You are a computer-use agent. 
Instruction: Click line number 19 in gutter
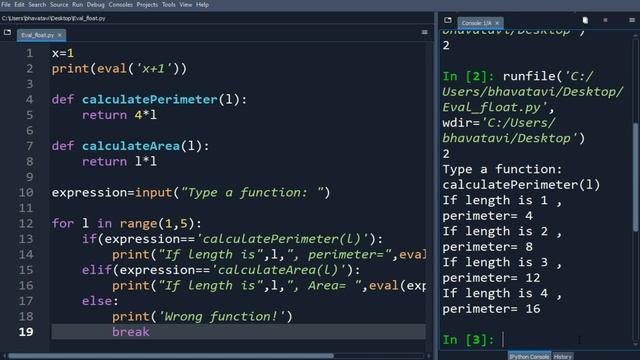click(26, 332)
